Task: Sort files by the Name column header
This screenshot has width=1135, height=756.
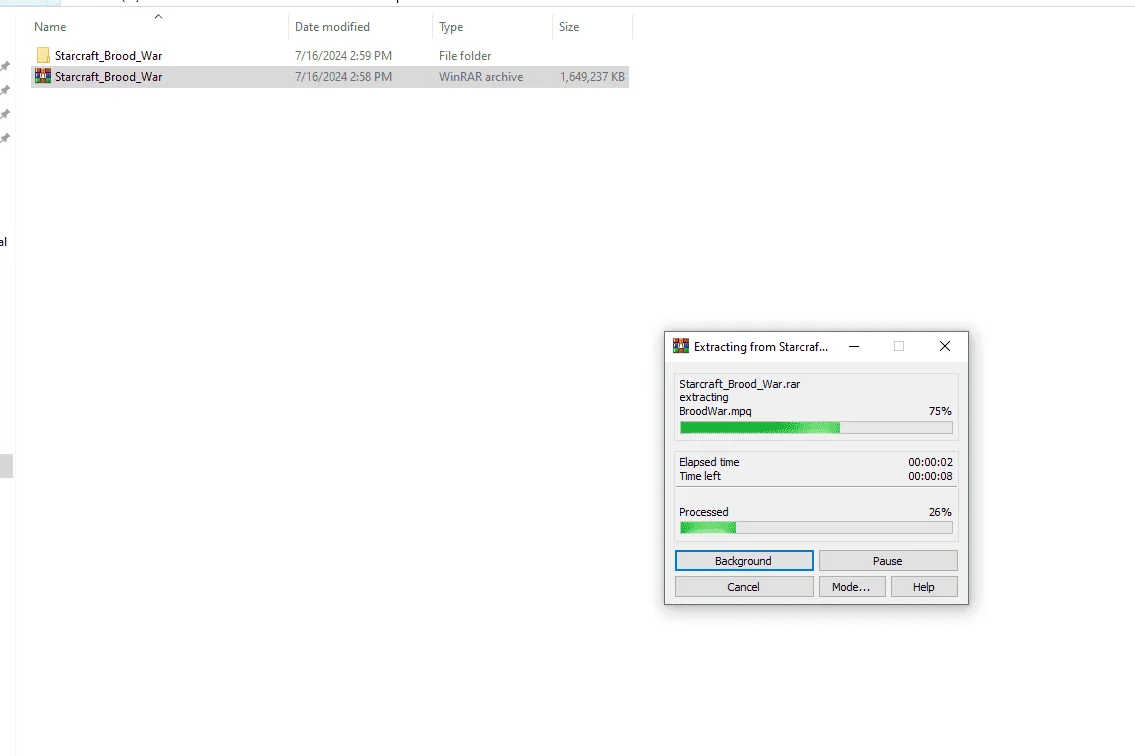Action: [50, 27]
